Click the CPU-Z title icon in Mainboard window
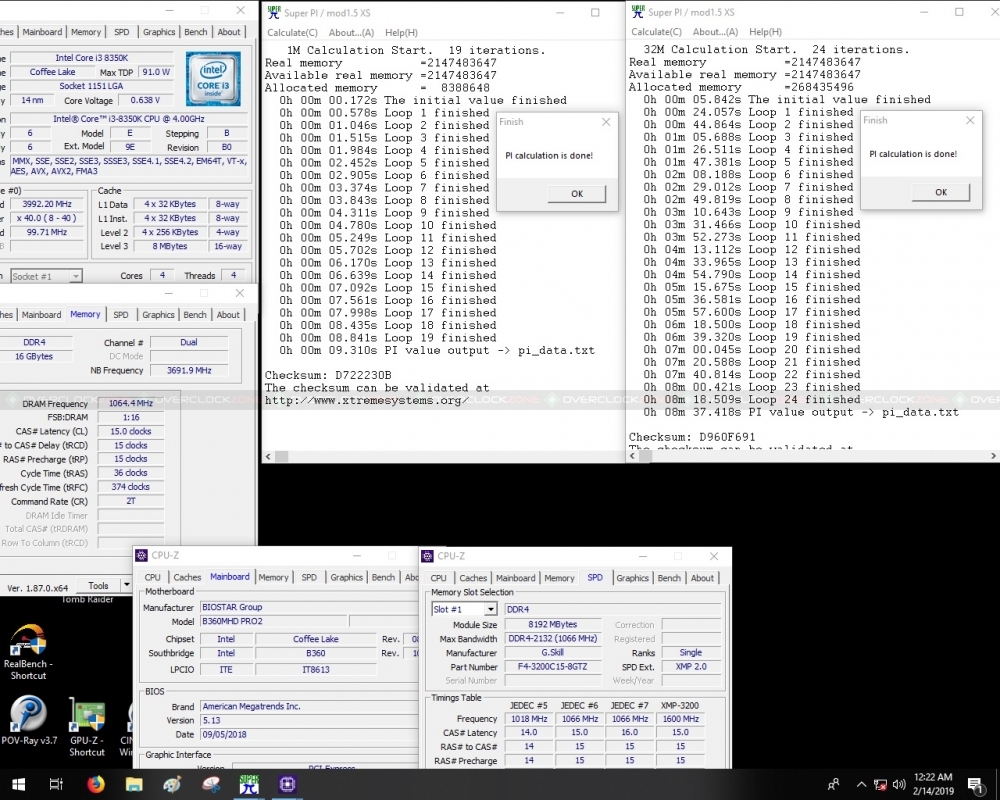 pos(142,555)
